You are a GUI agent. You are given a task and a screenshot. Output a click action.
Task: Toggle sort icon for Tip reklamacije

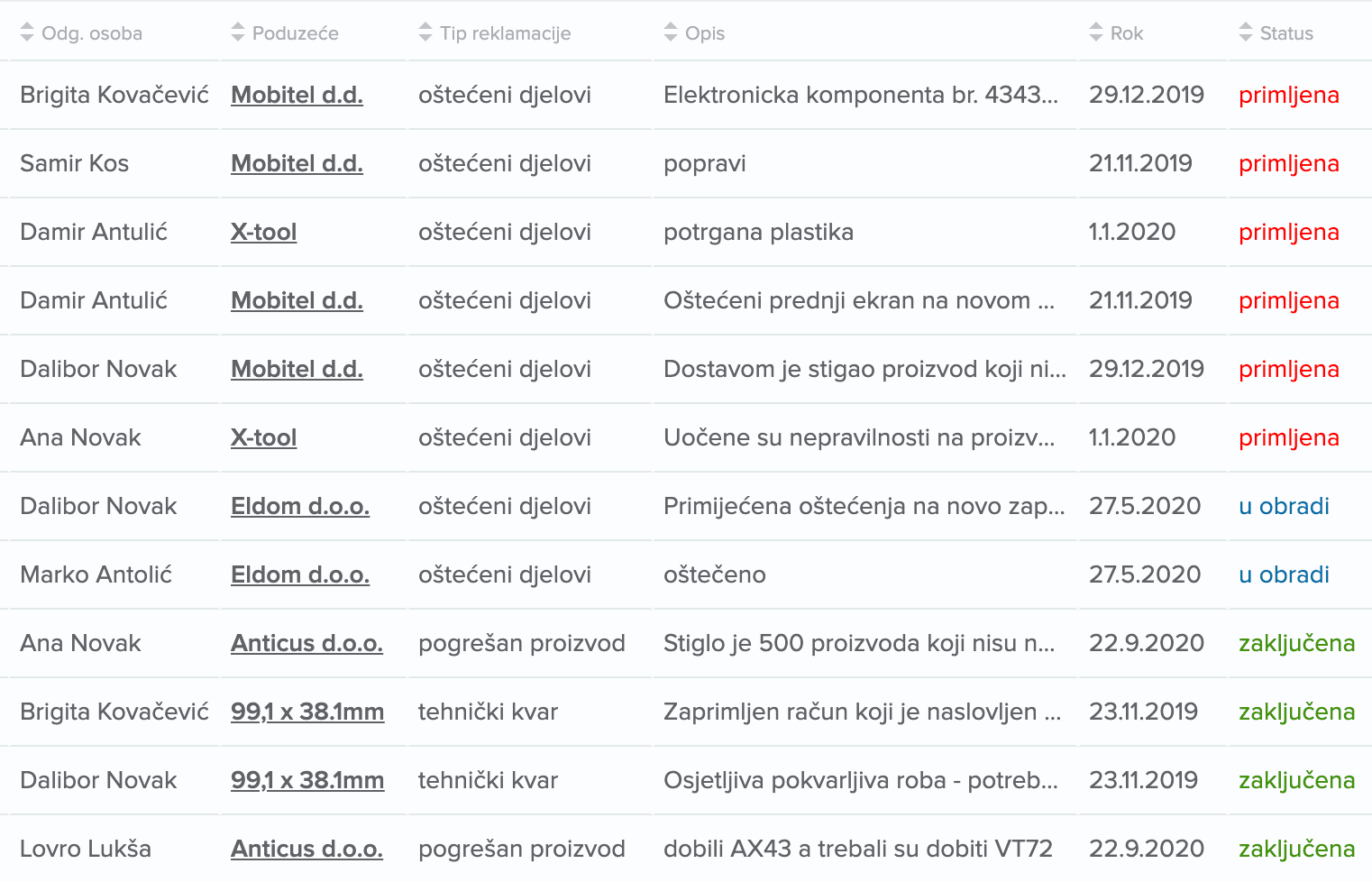(x=425, y=32)
